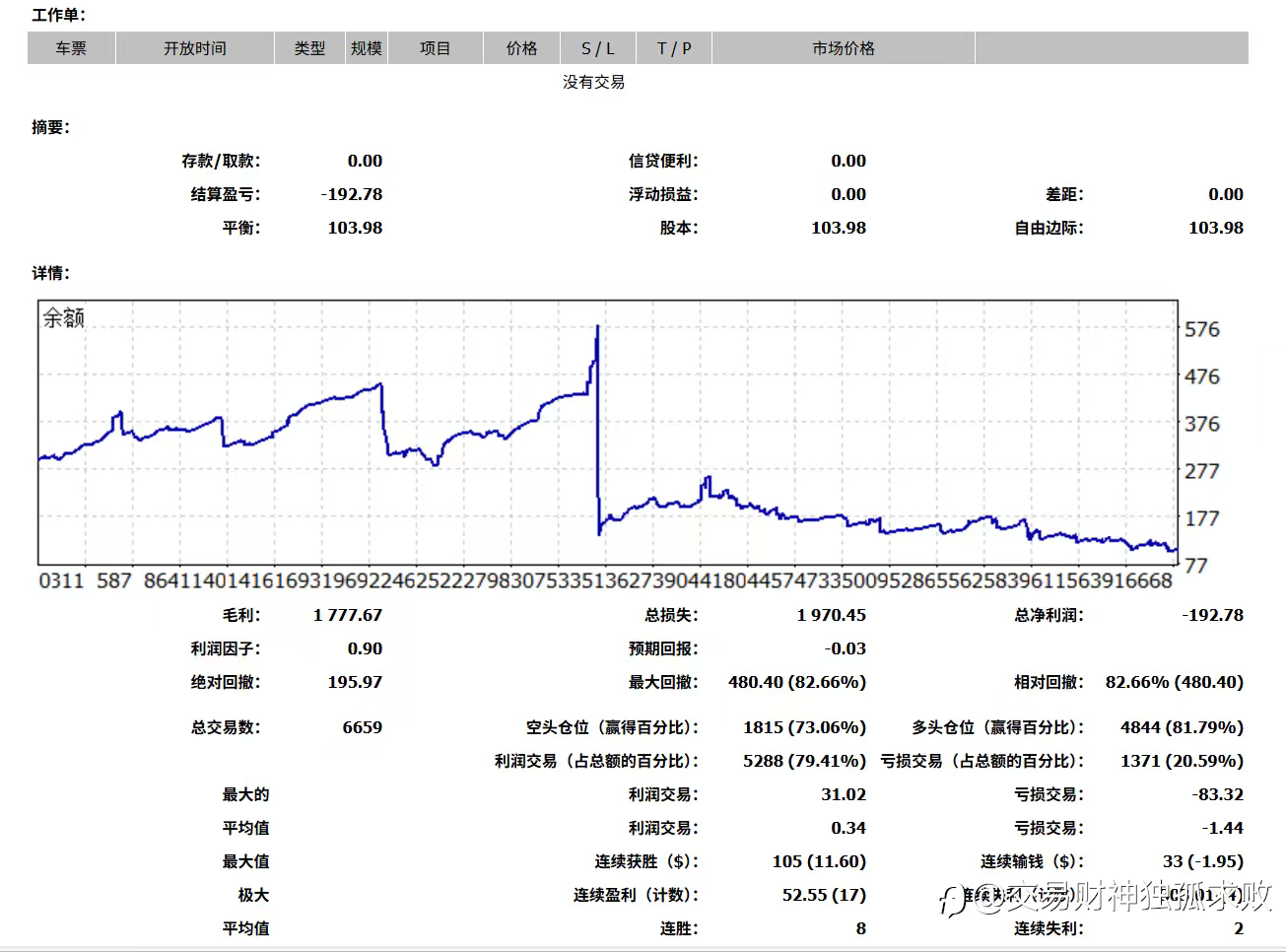Select the 差距 value 0.00
Screen dimensions: 1286x952
pyautogui.click(x=1226, y=194)
